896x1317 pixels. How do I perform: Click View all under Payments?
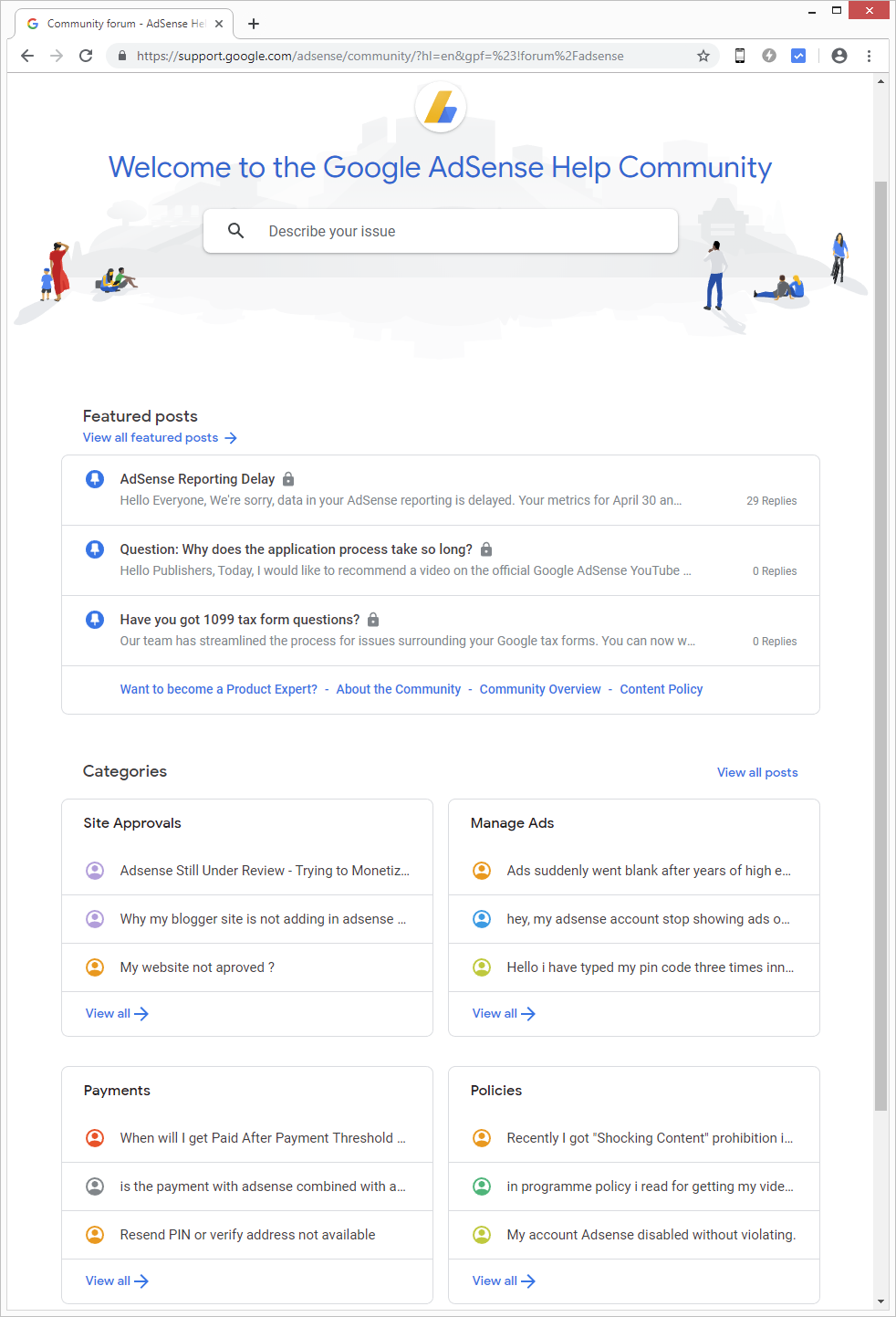[117, 1281]
